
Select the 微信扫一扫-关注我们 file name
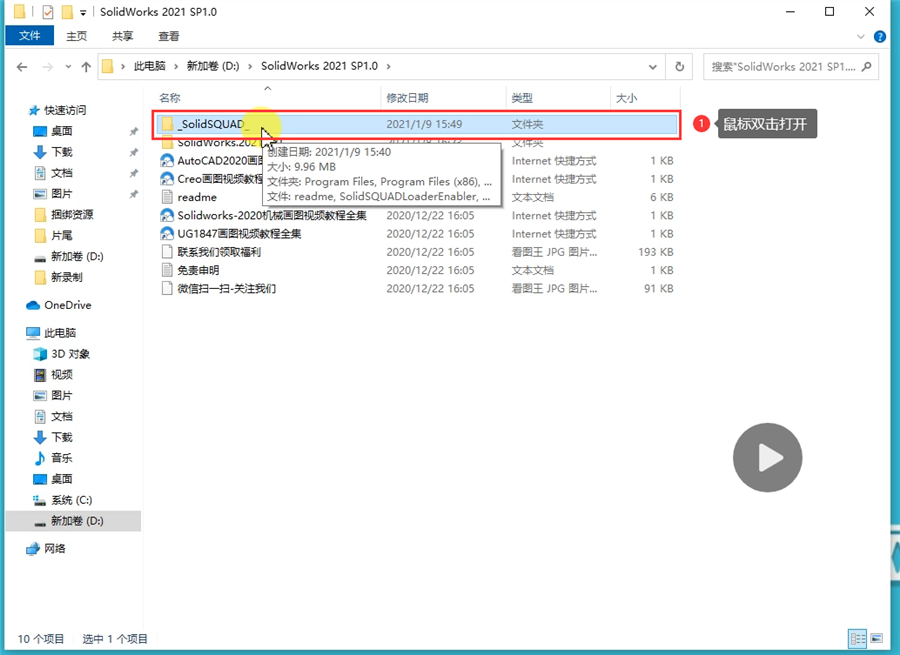pyautogui.click(x=226, y=288)
